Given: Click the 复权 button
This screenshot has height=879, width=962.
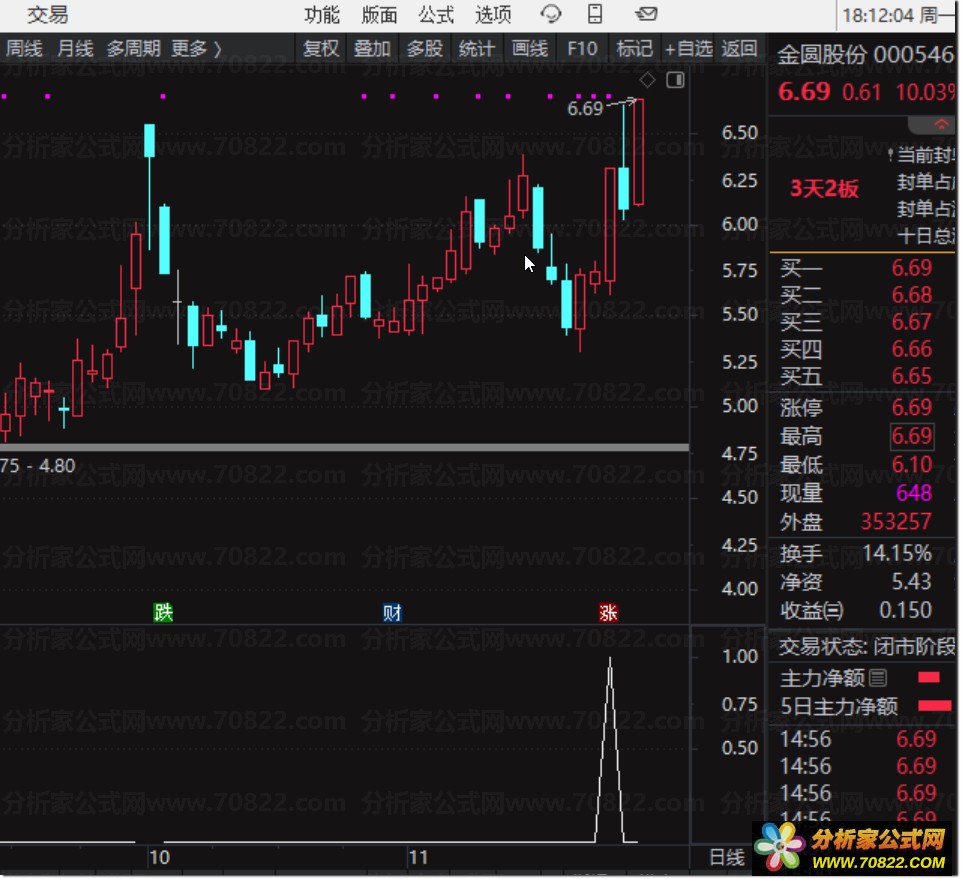Looking at the screenshot, I should tap(321, 48).
